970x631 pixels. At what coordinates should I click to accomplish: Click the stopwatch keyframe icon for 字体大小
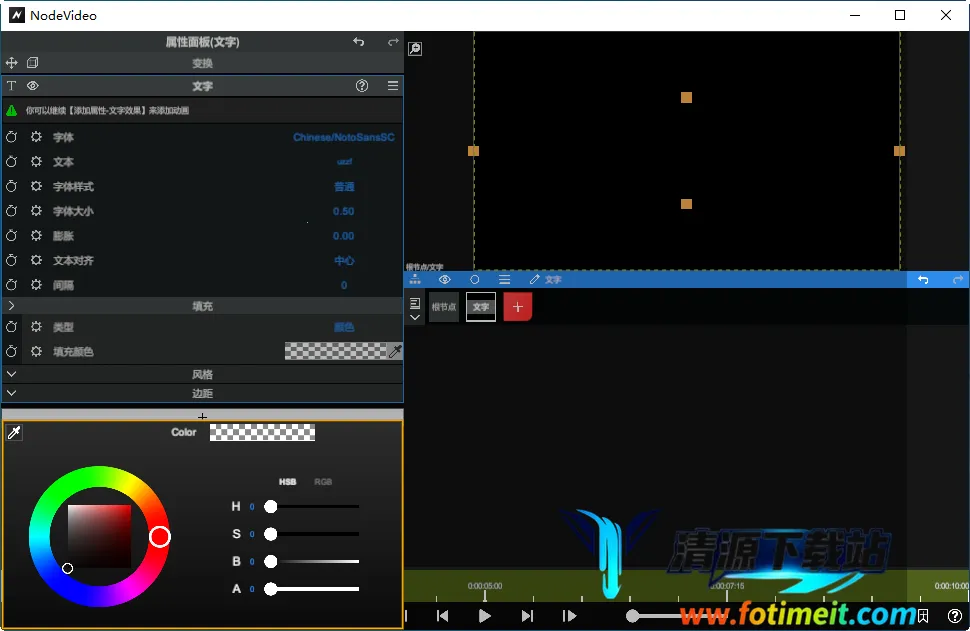coord(12,211)
